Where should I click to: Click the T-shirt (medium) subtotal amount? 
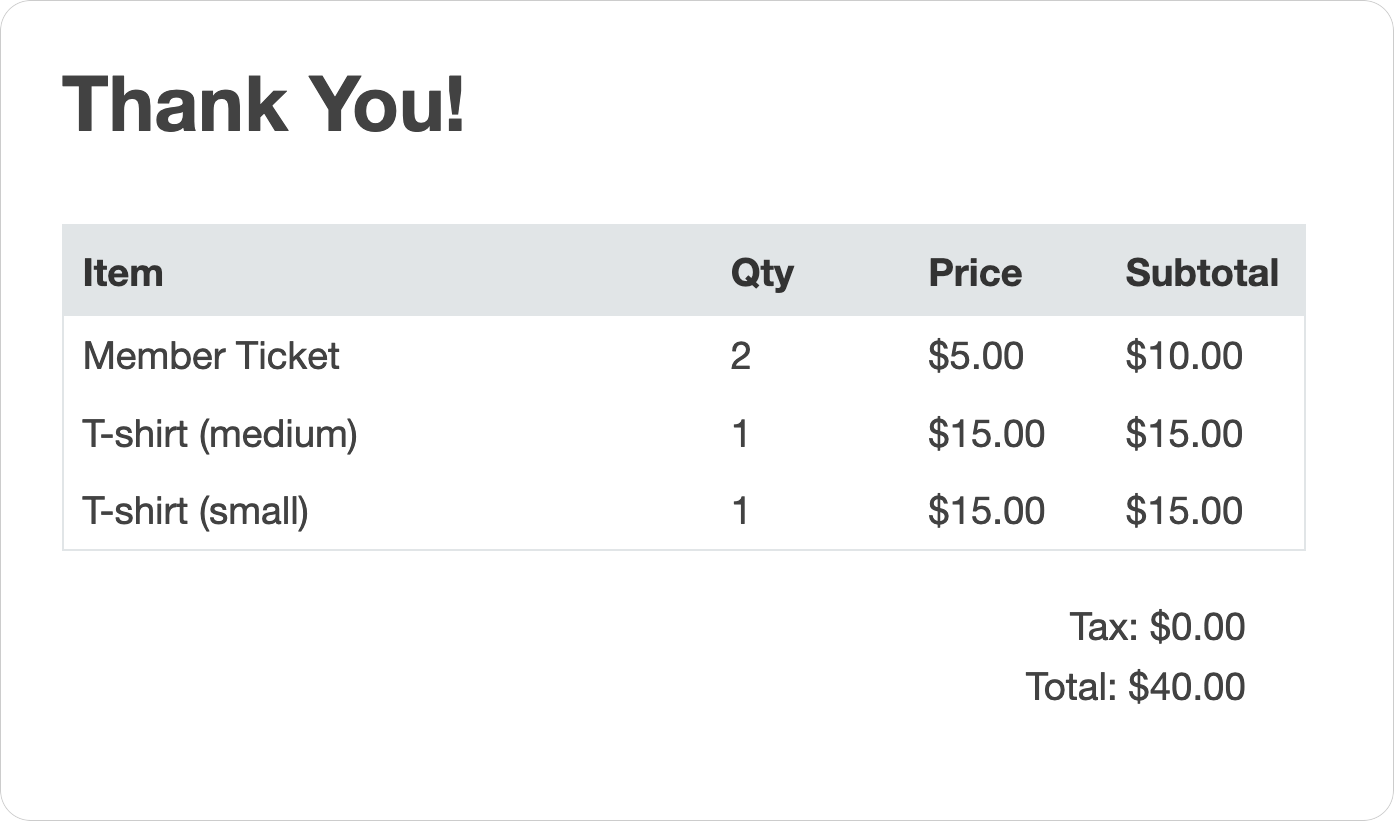(x=1184, y=434)
